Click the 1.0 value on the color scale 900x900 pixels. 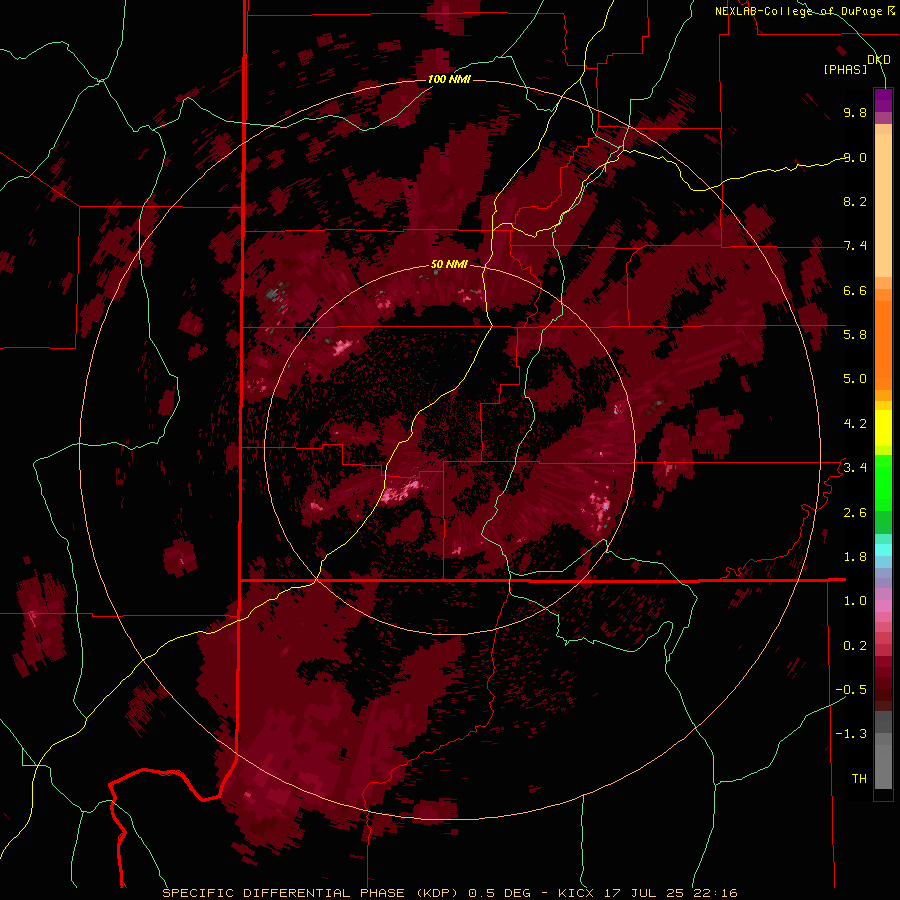click(855, 601)
